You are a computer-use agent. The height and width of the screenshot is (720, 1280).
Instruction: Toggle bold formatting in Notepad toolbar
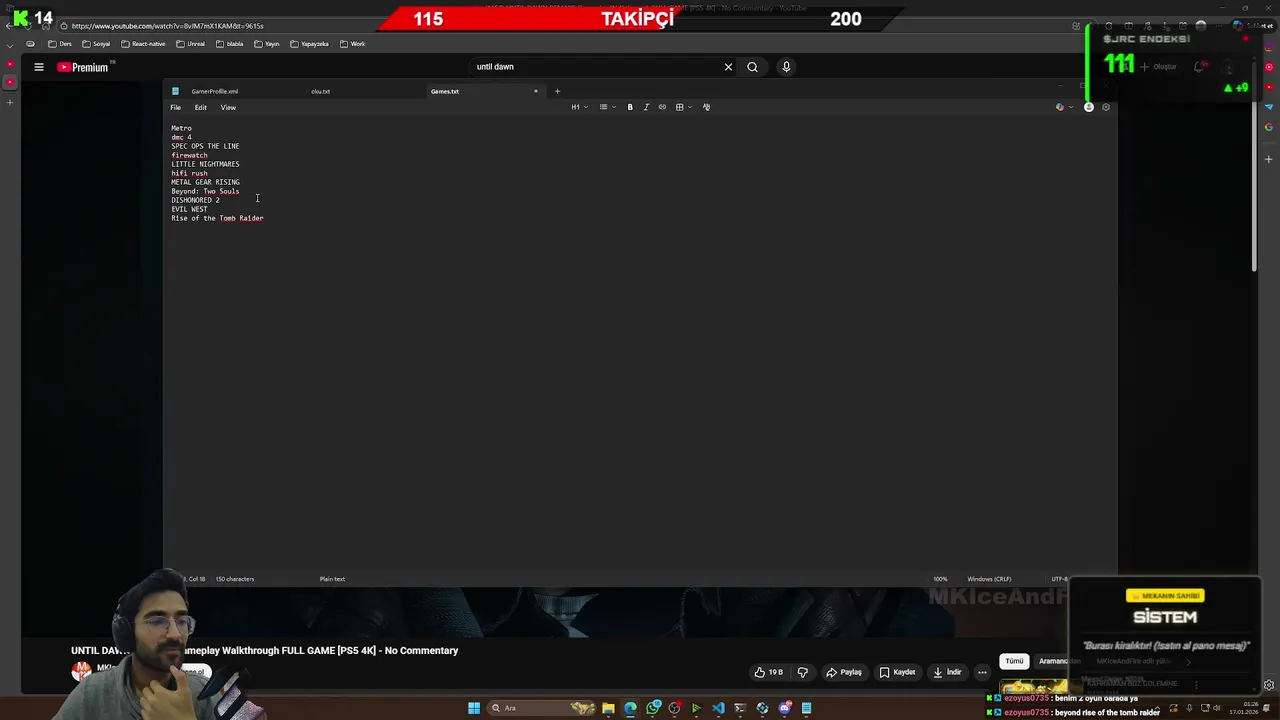click(630, 107)
